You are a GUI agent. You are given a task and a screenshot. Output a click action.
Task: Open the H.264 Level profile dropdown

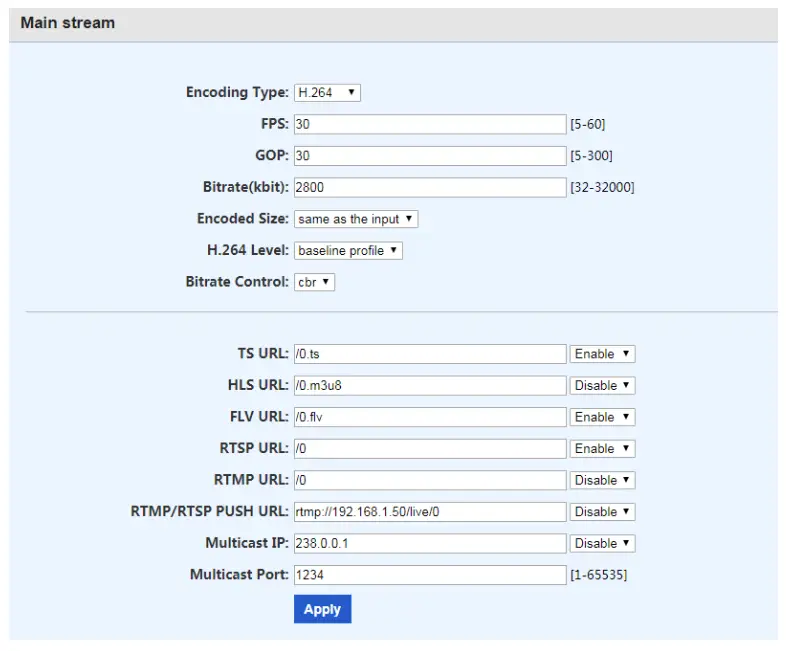click(x=348, y=251)
